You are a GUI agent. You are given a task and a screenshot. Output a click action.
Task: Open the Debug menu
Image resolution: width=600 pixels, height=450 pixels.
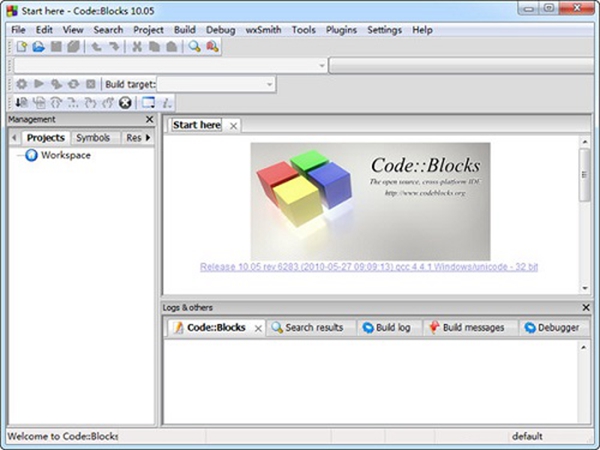[220, 30]
